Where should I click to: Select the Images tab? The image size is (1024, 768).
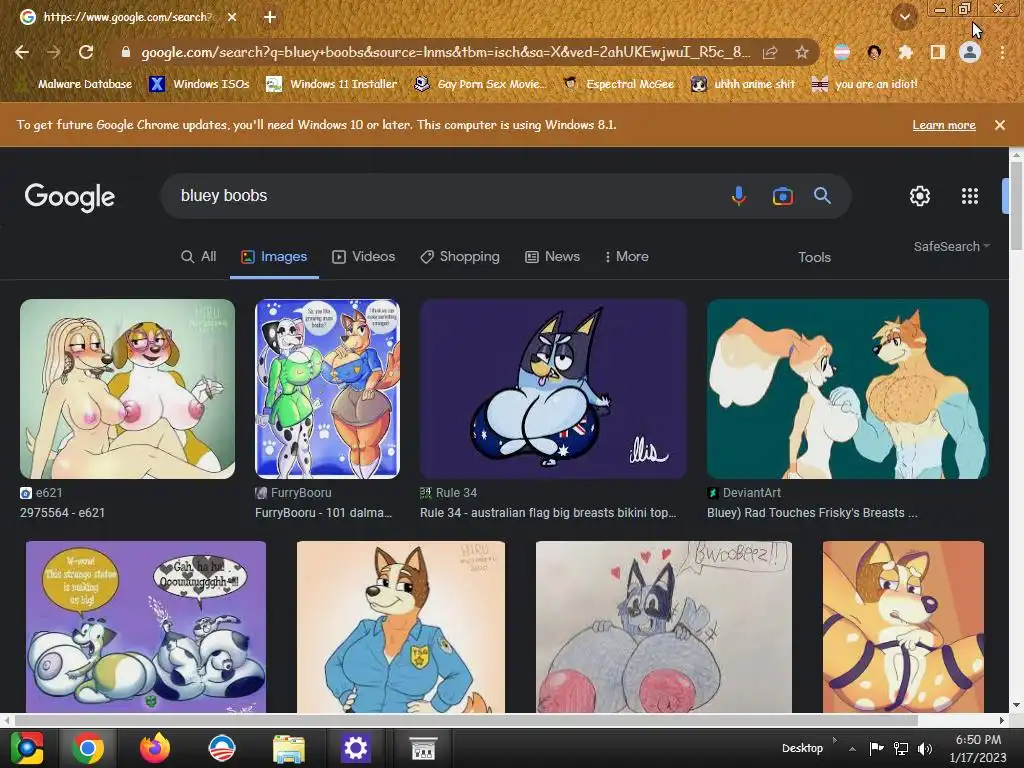pos(274,257)
